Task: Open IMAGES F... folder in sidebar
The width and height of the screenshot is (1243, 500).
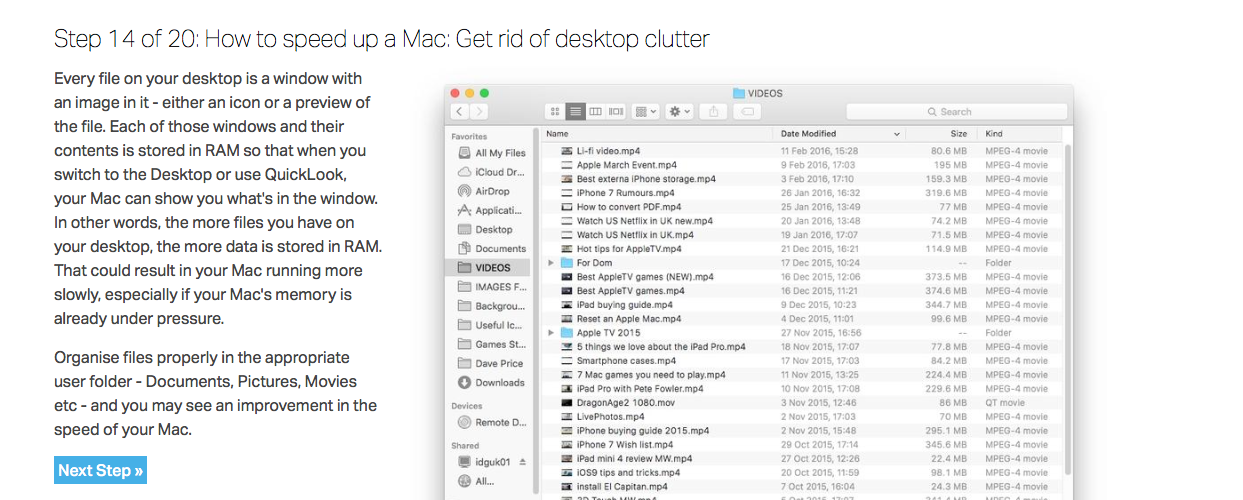Action: 492,287
